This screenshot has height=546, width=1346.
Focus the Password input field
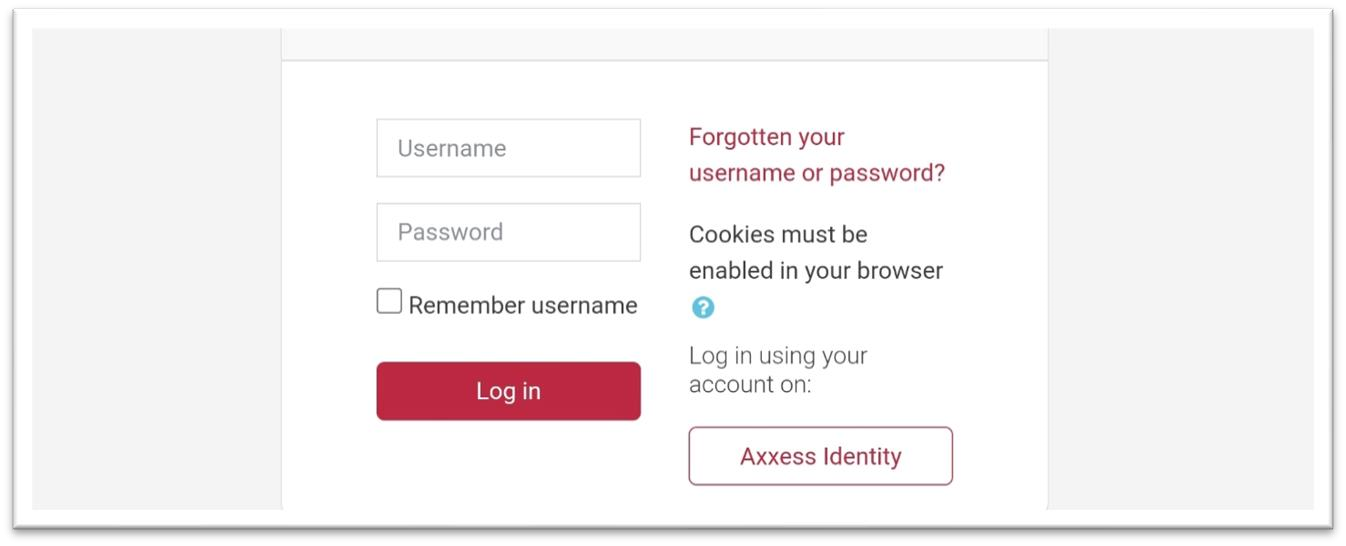click(x=508, y=232)
